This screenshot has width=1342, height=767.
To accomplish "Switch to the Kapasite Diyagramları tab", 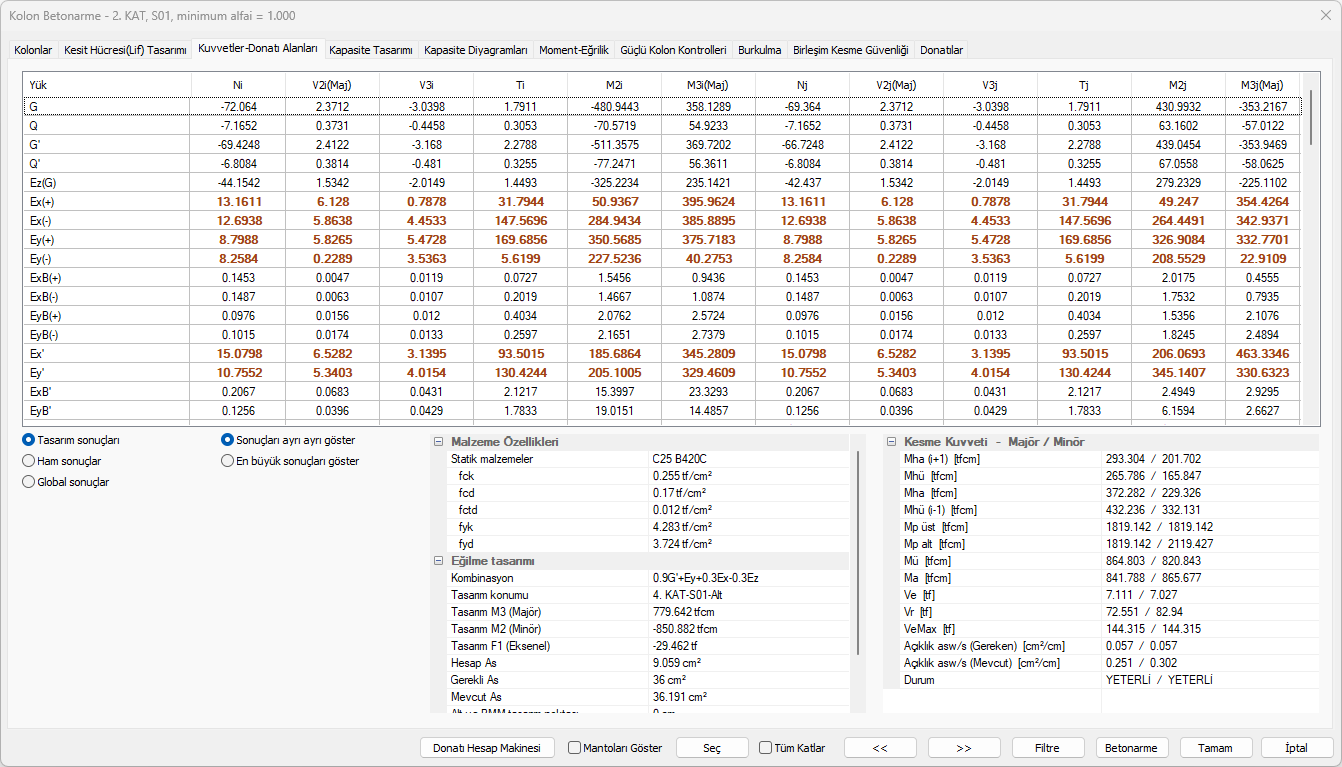I will pos(475,49).
